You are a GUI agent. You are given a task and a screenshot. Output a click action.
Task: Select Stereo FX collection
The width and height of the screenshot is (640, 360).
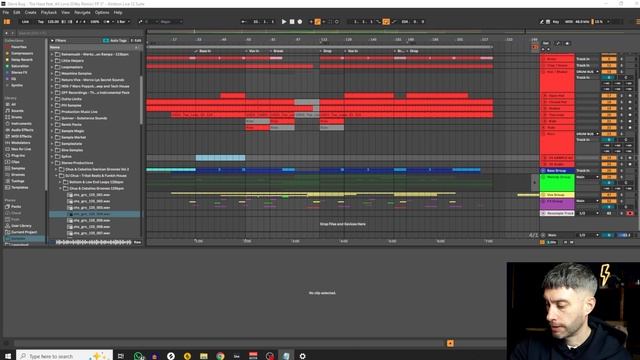[19, 72]
